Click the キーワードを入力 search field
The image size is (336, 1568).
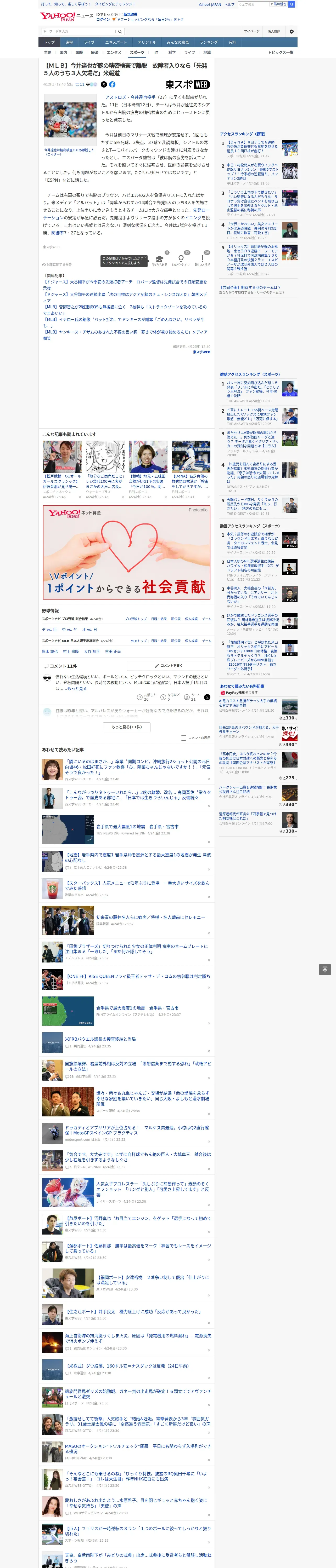coord(79,31)
